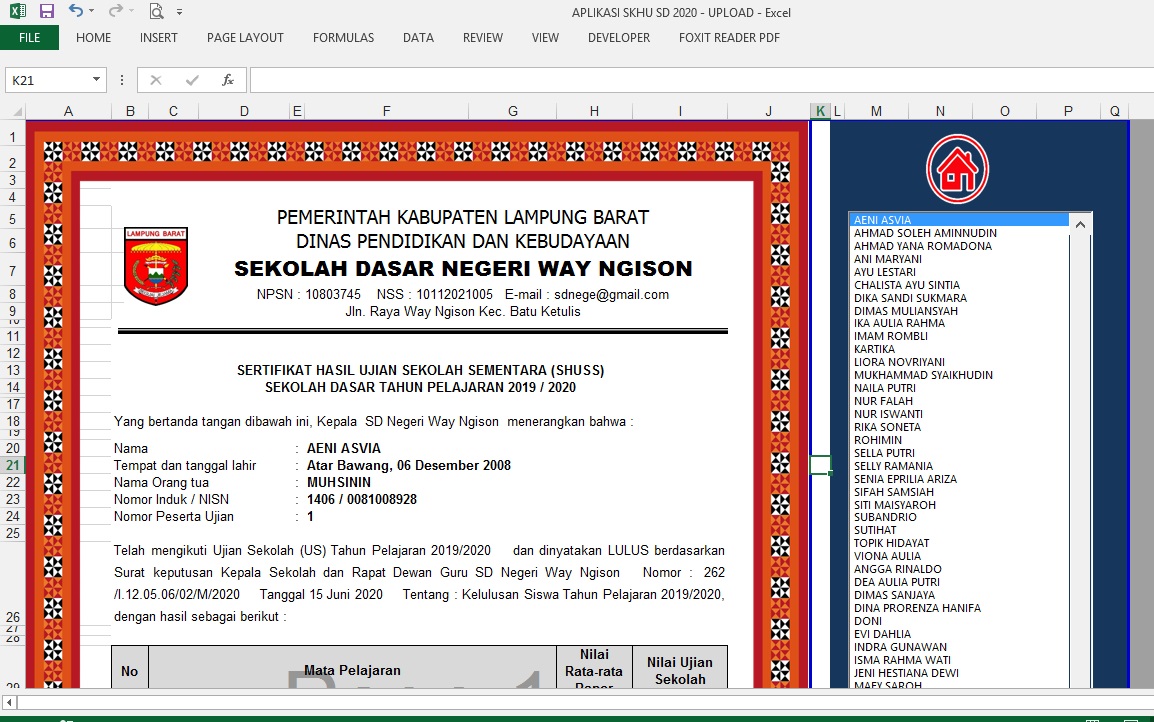Open the Name Box dropdown arrow
The image size is (1154, 722).
tap(97, 79)
